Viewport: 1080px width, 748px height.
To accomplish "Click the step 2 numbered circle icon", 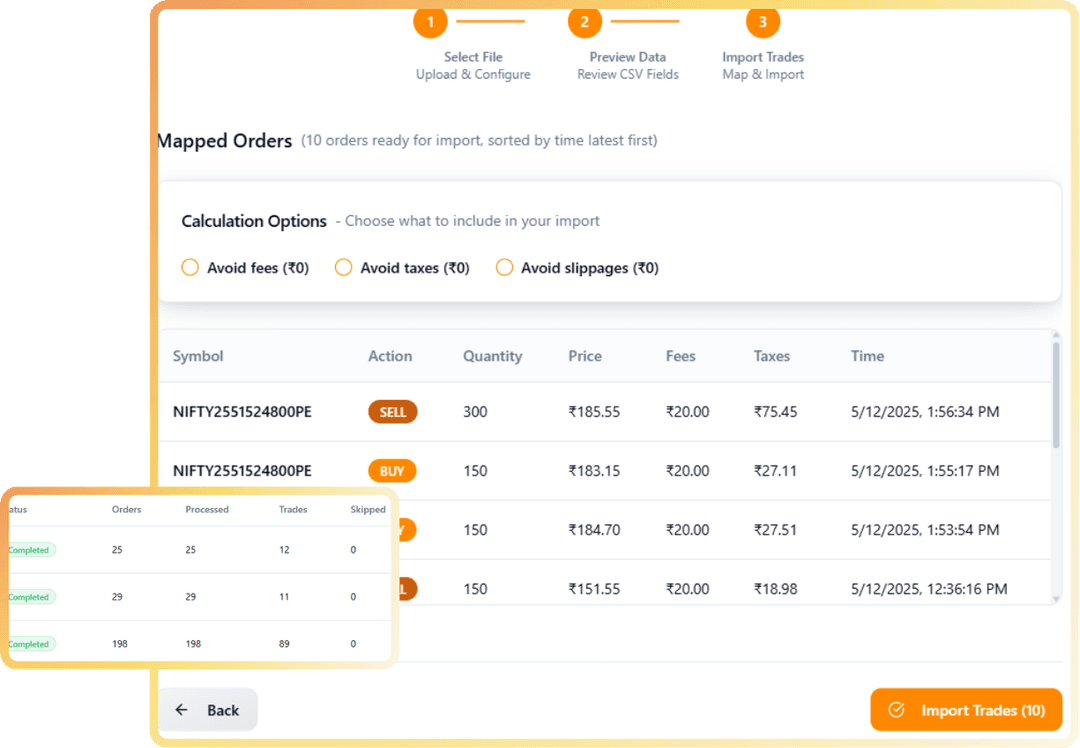I will click(x=584, y=21).
